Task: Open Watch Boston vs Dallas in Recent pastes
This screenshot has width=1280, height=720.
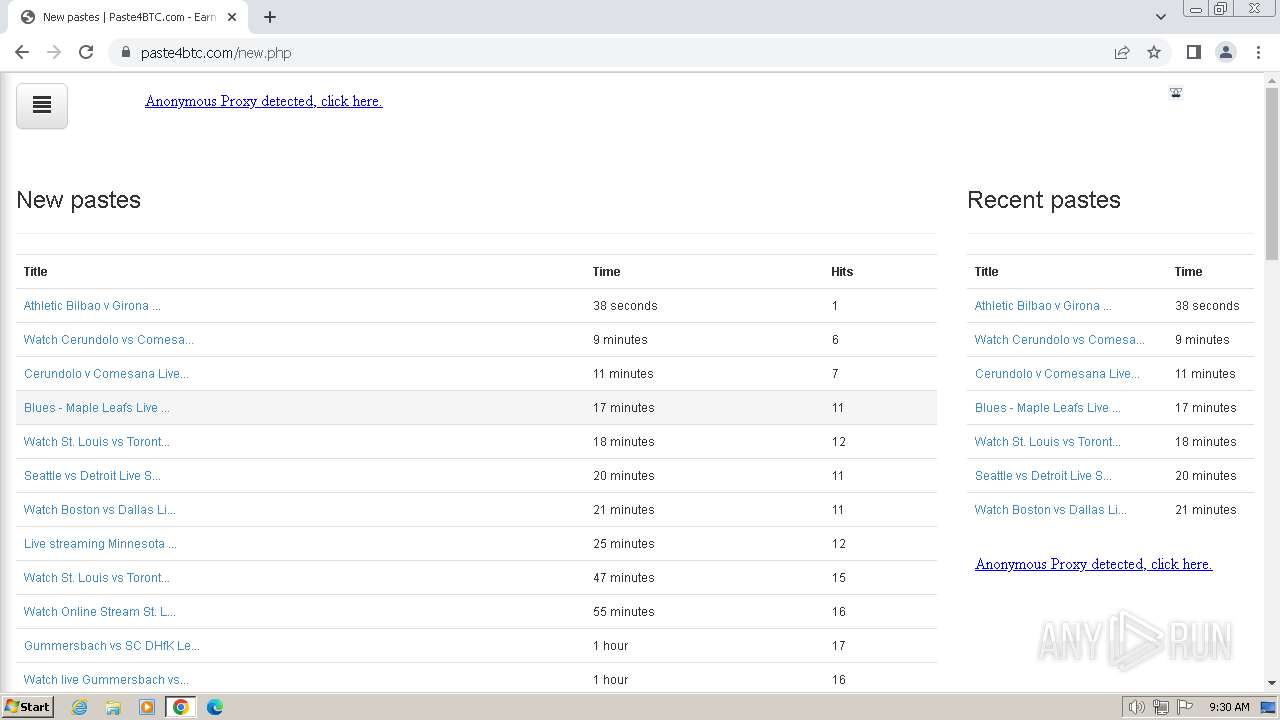Action: pos(1051,510)
